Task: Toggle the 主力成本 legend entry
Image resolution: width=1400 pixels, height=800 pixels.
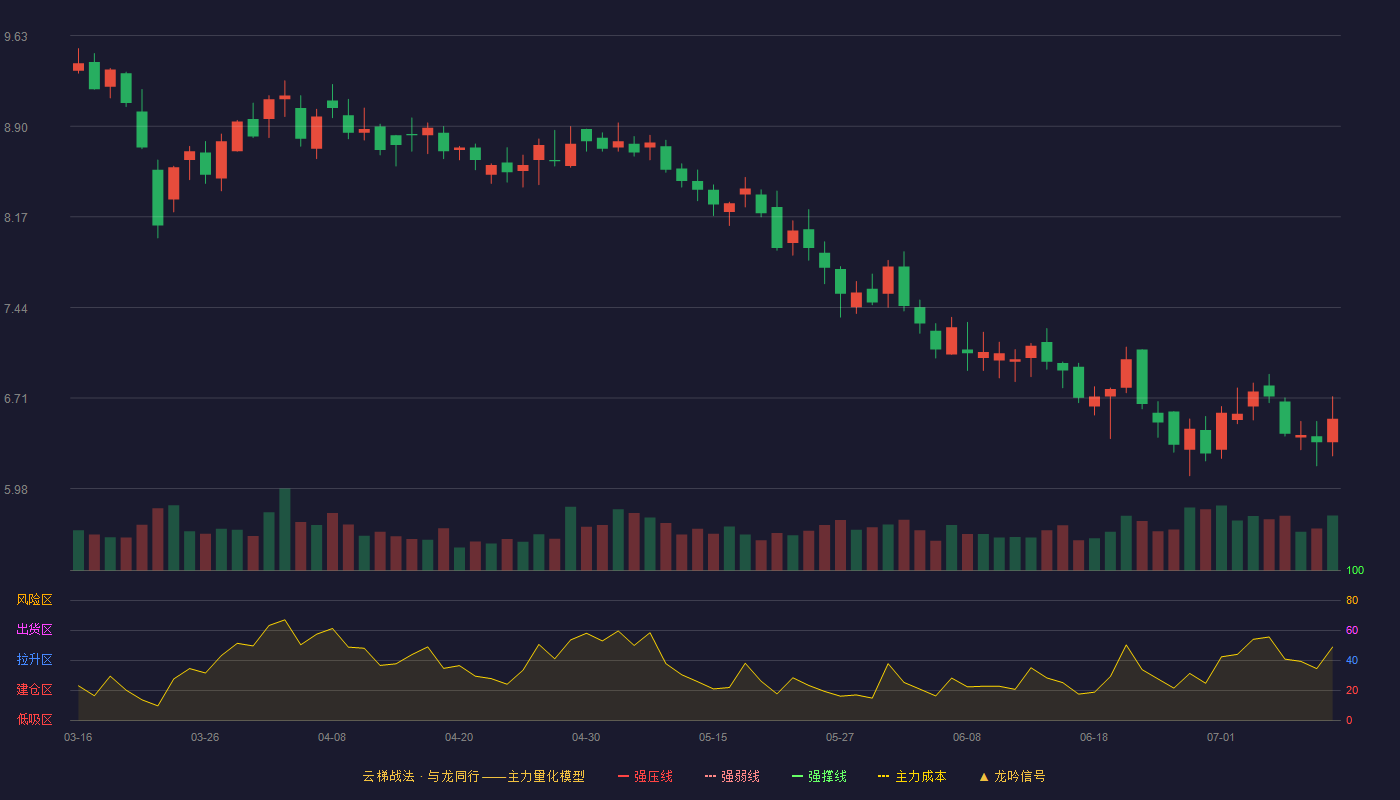Action: (x=912, y=776)
